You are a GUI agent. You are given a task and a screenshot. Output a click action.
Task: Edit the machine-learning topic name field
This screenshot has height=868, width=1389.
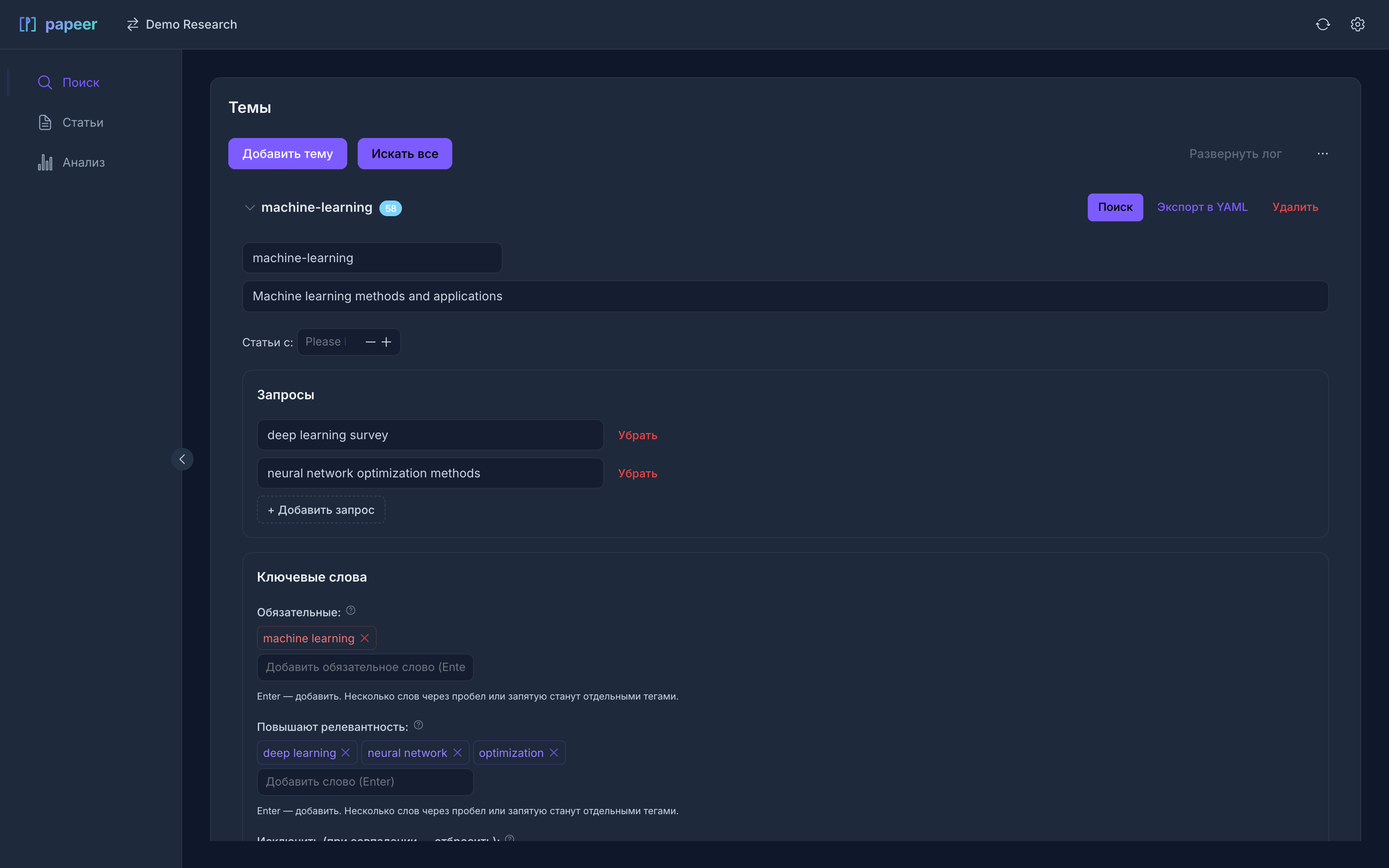(x=372, y=258)
